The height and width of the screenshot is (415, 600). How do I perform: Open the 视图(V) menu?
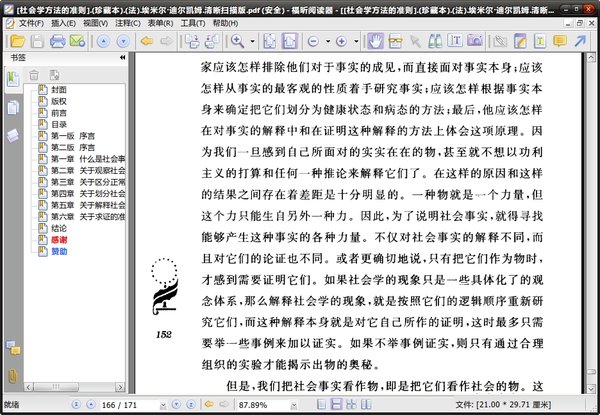point(96,21)
